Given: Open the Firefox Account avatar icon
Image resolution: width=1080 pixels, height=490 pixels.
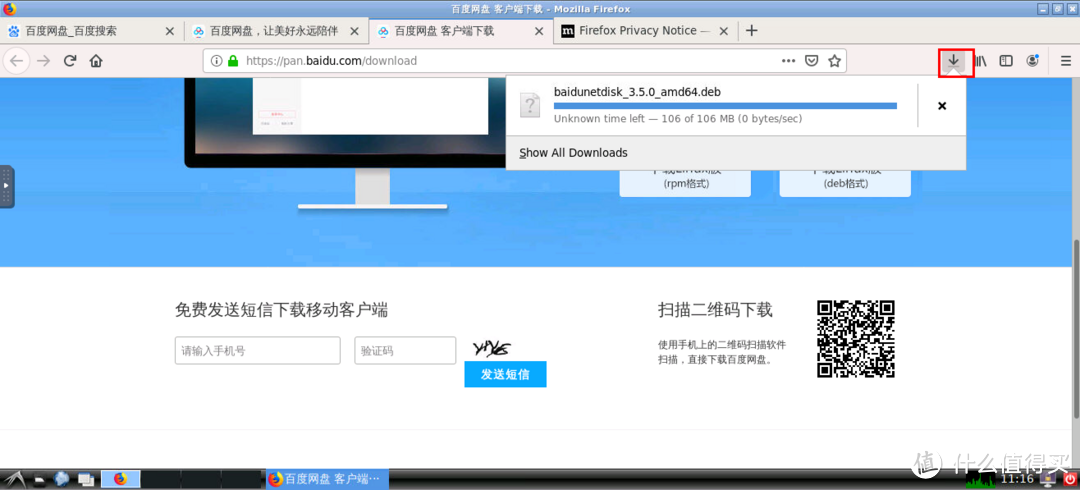Looking at the screenshot, I should pos(1032,61).
